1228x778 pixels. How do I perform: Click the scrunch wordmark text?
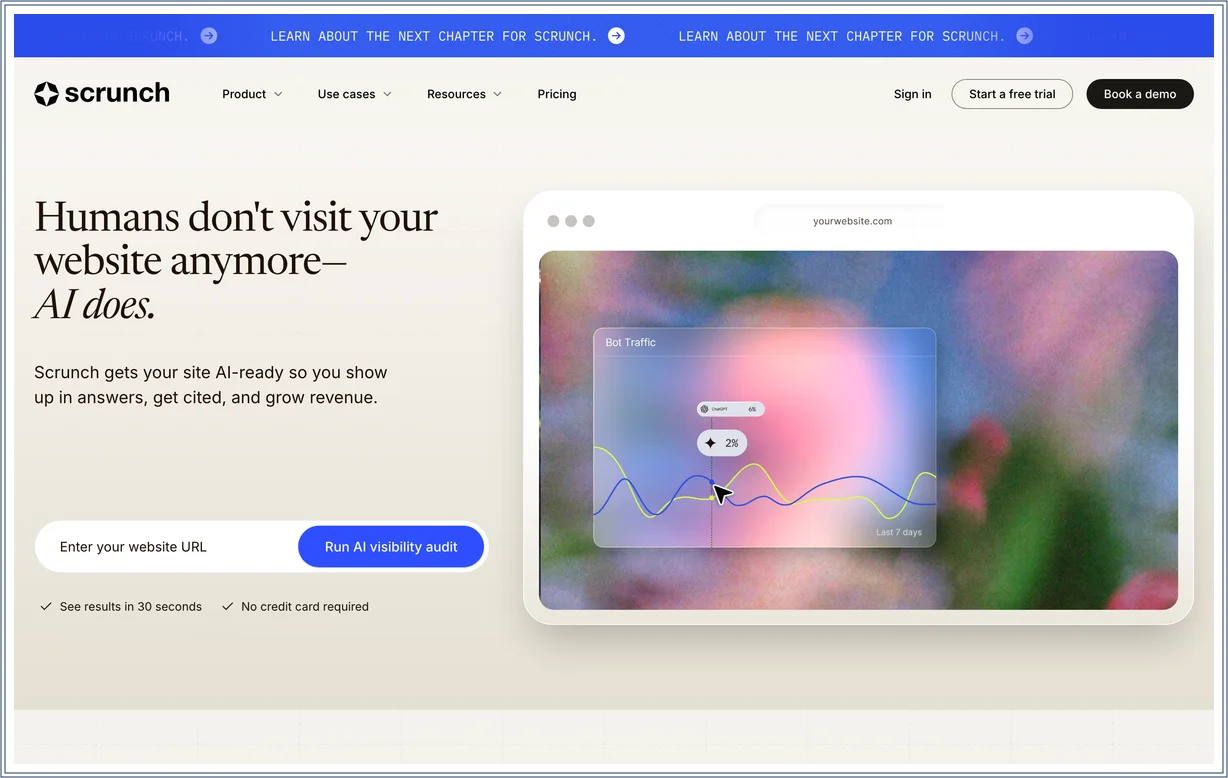(117, 94)
